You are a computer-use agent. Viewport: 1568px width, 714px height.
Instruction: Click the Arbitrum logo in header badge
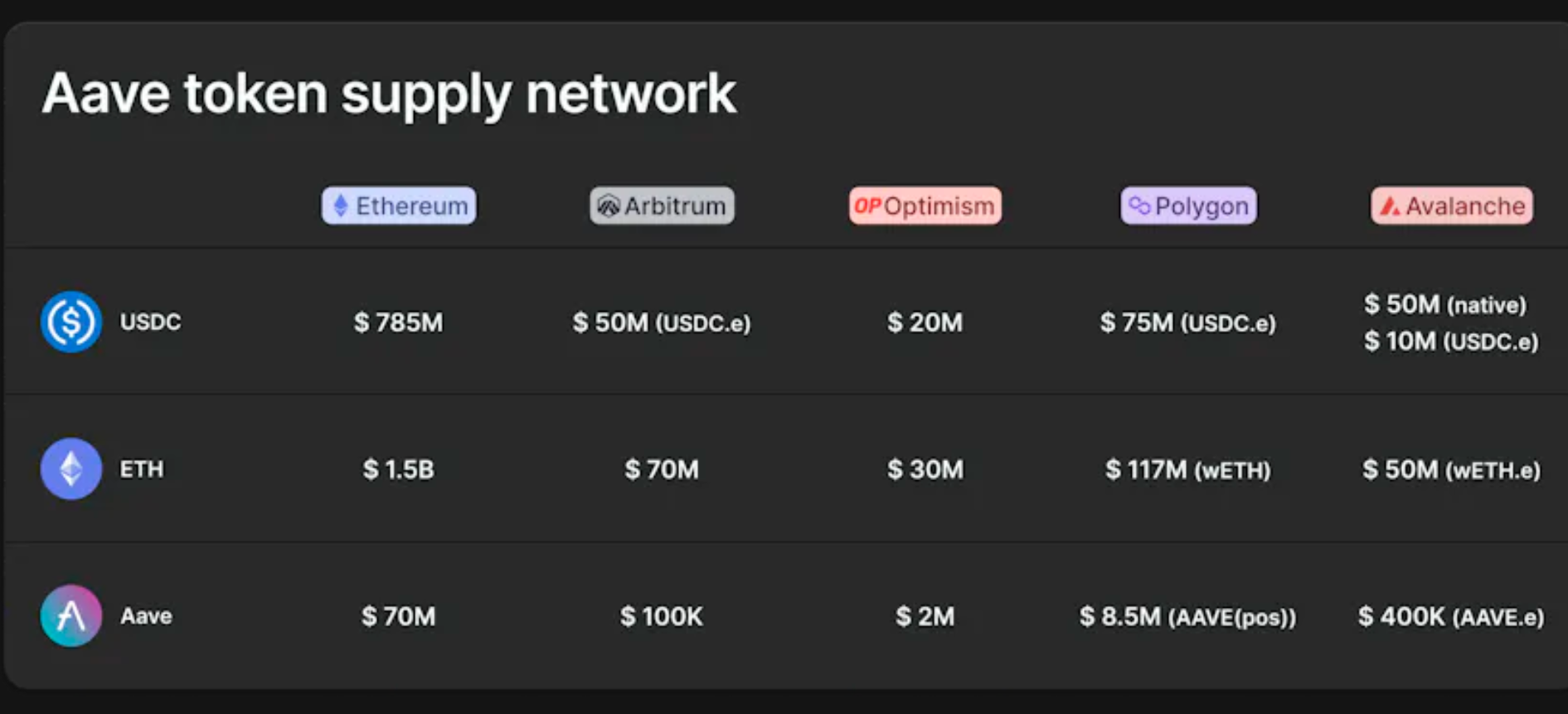point(609,206)
